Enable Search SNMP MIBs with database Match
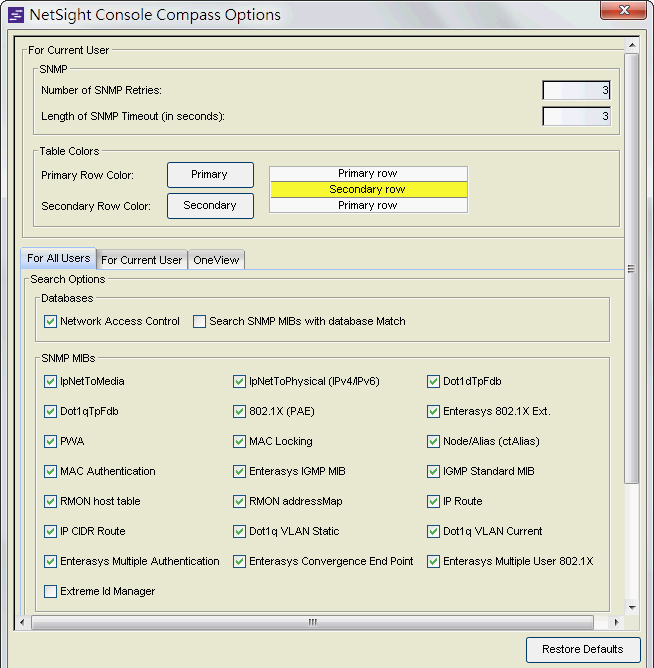The width and height of the screenshot is (654, 668). [199, 321]
